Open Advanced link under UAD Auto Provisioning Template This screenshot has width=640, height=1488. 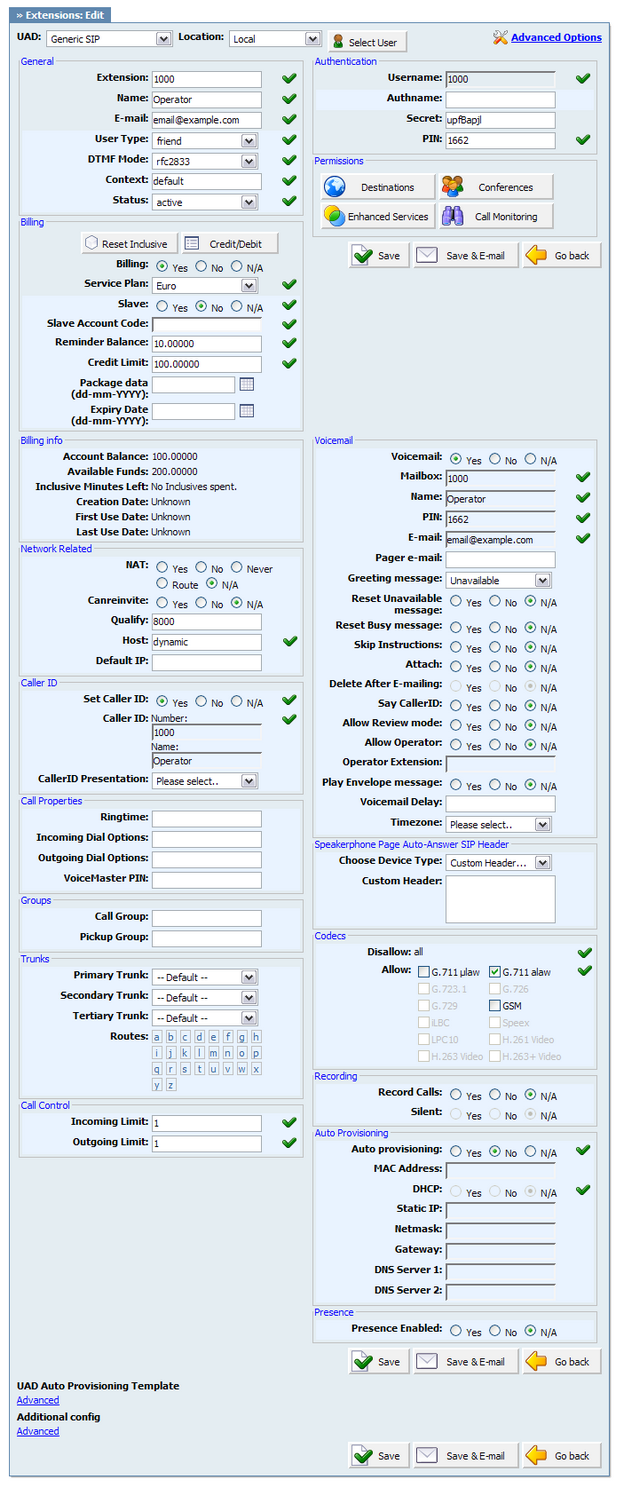point(38,1400)
